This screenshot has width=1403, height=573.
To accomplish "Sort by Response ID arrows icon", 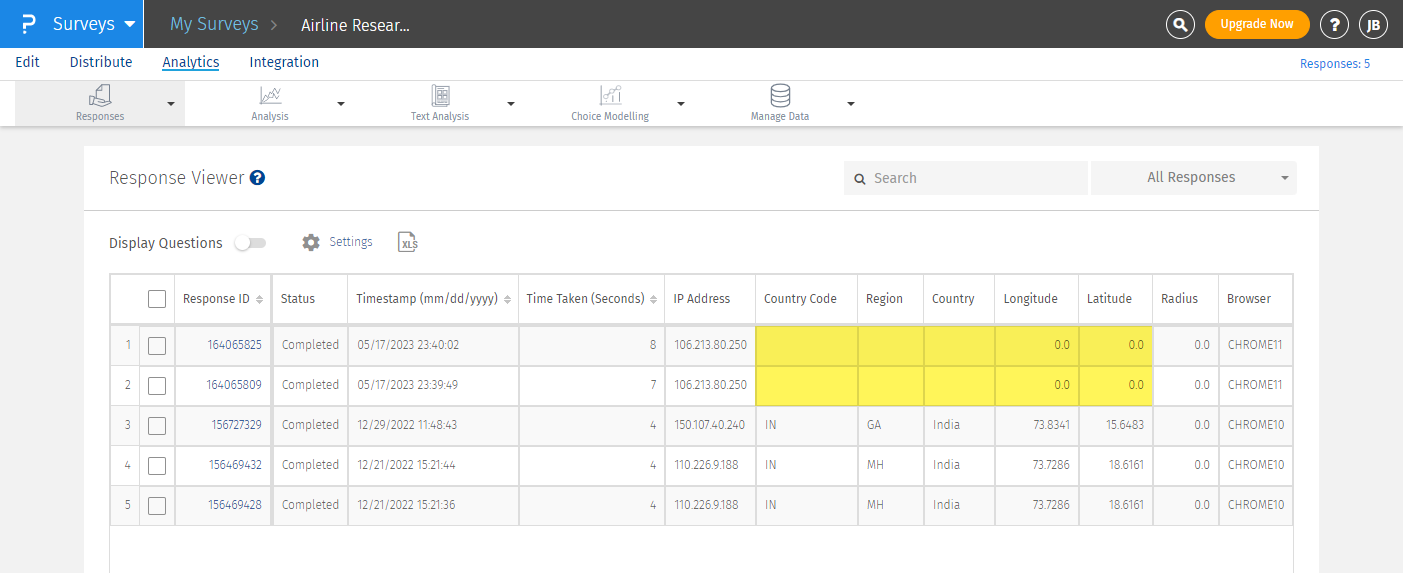I will tap(260, 299).
